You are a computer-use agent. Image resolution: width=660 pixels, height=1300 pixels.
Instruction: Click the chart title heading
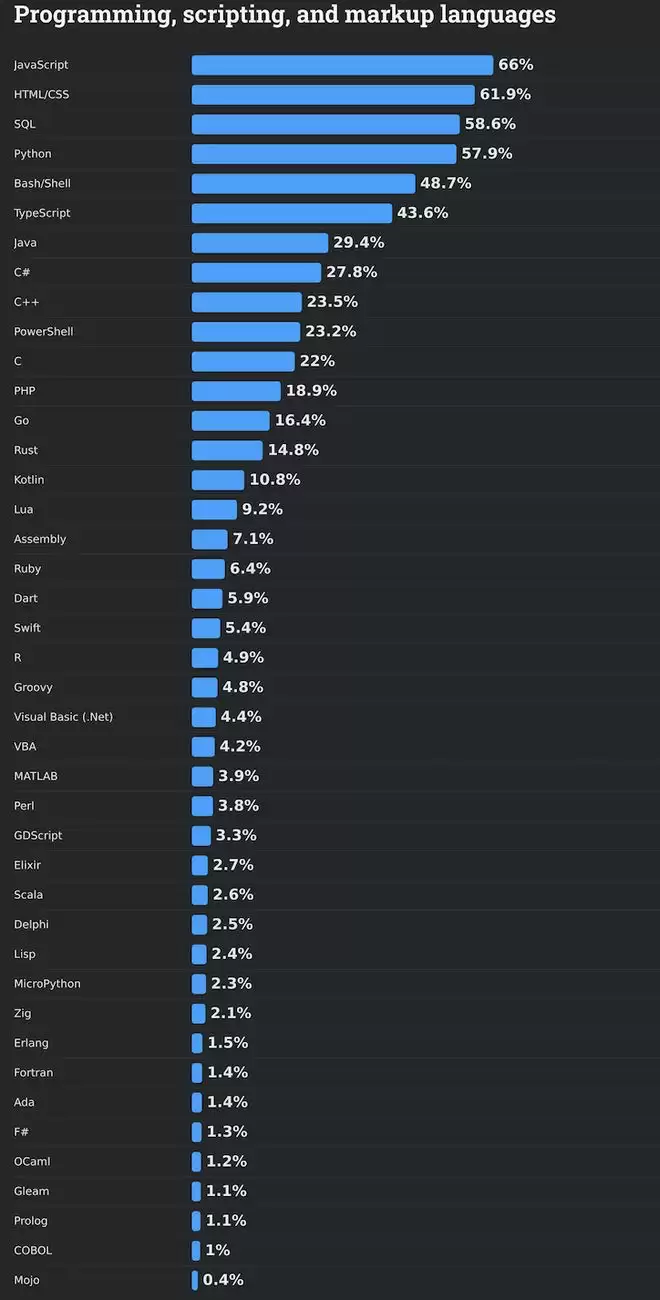click(285, 15)
